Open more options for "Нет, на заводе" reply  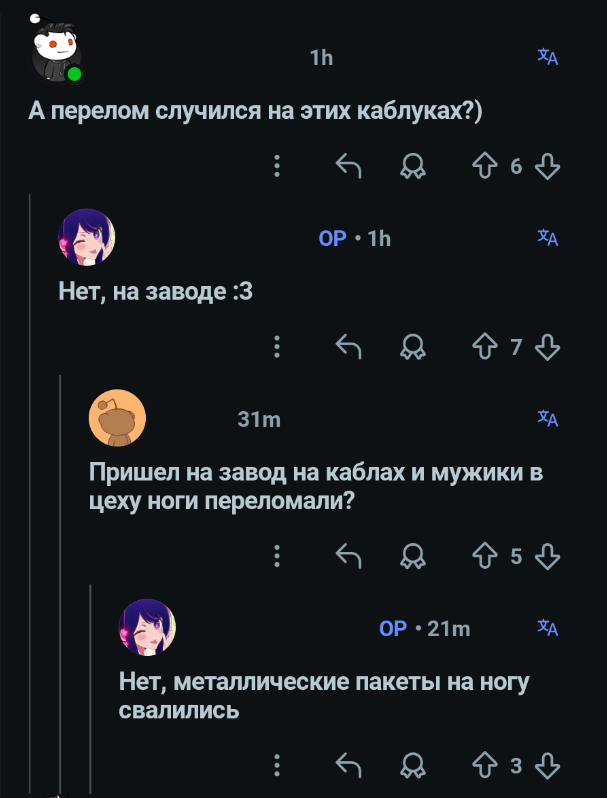coord(277,347)
